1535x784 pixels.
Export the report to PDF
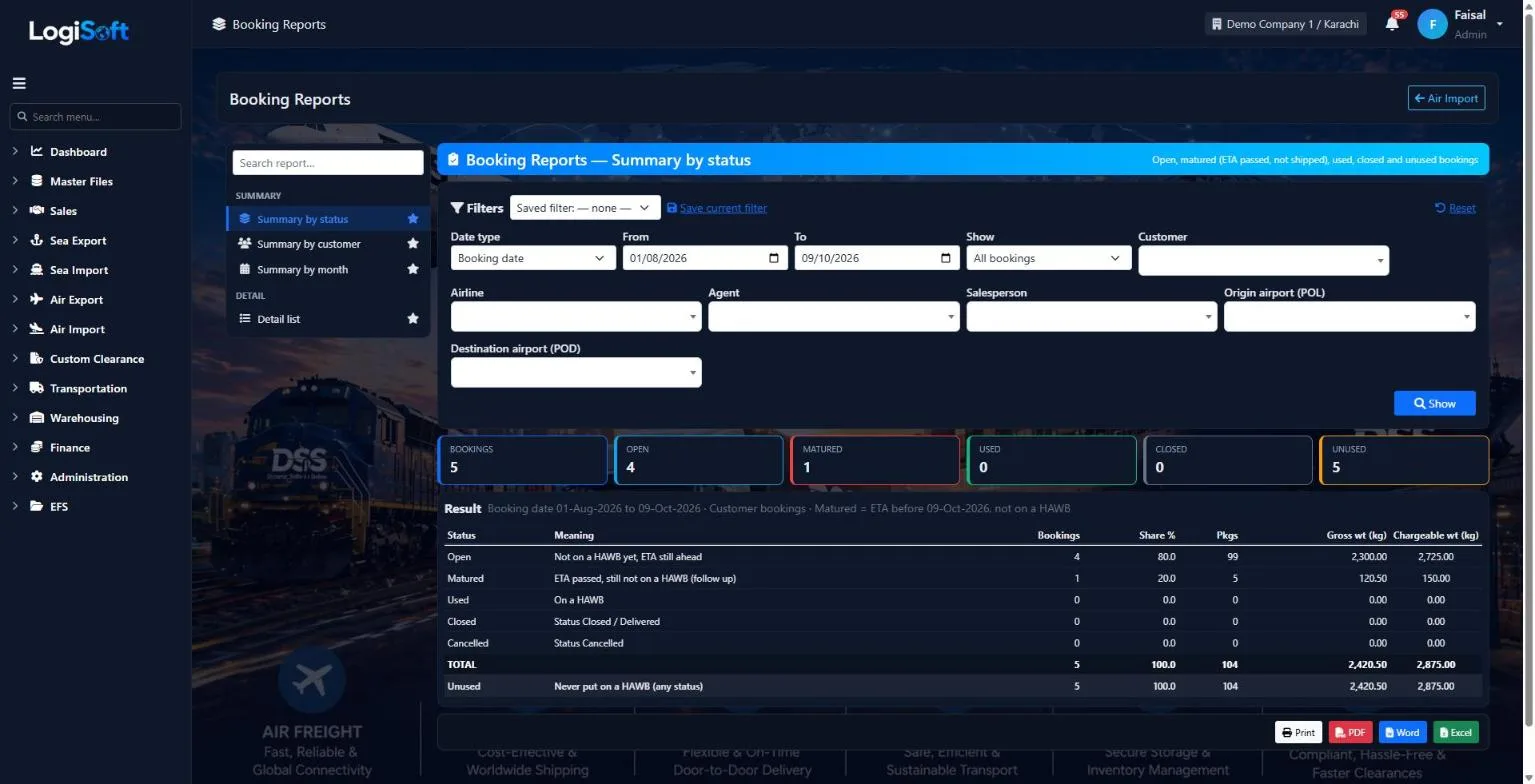click(x=1350, y=732)
